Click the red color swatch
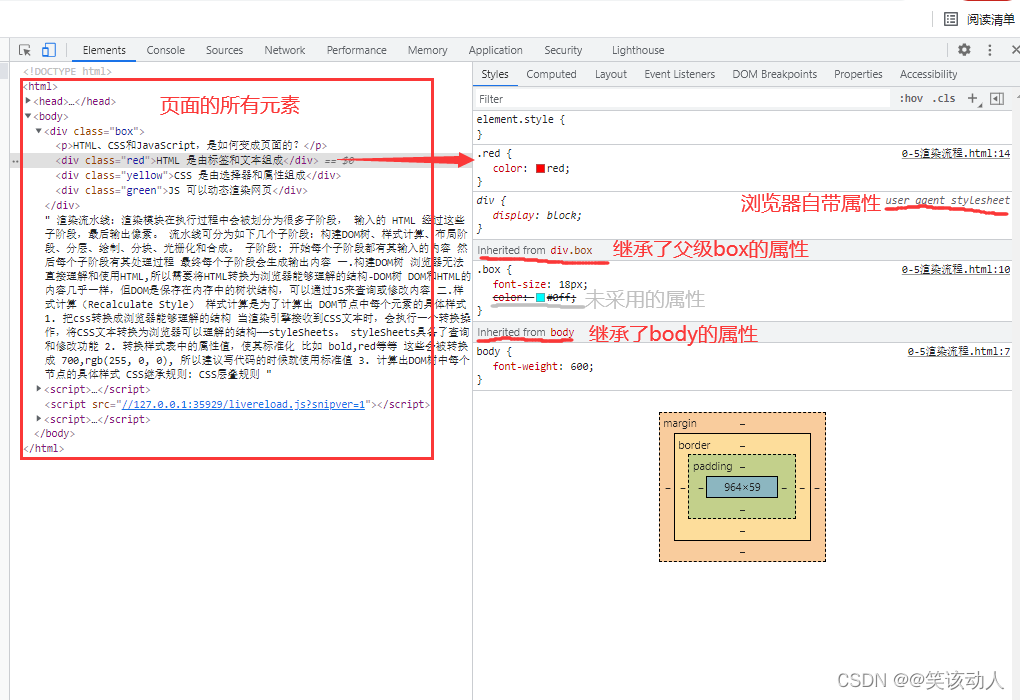This screenshot has width=1020, height=700. point(540,168)
